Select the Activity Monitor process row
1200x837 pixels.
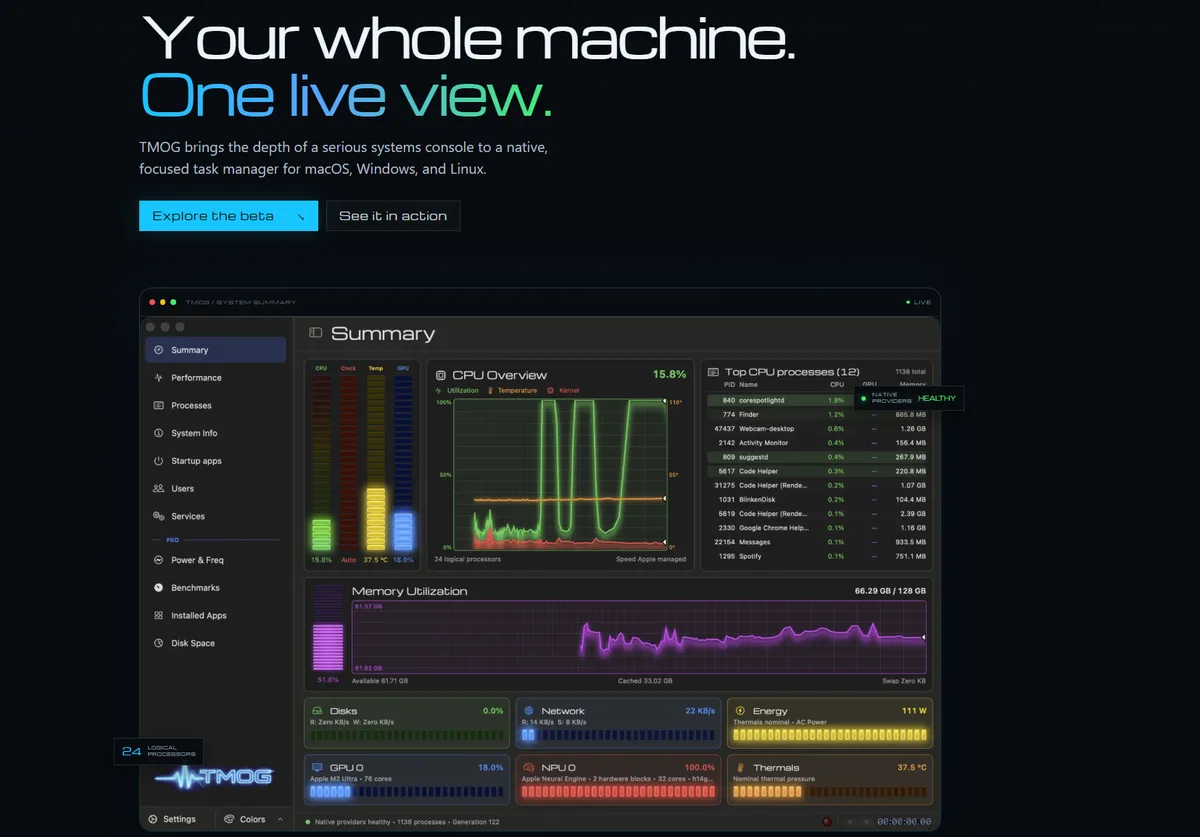[818, 443]
